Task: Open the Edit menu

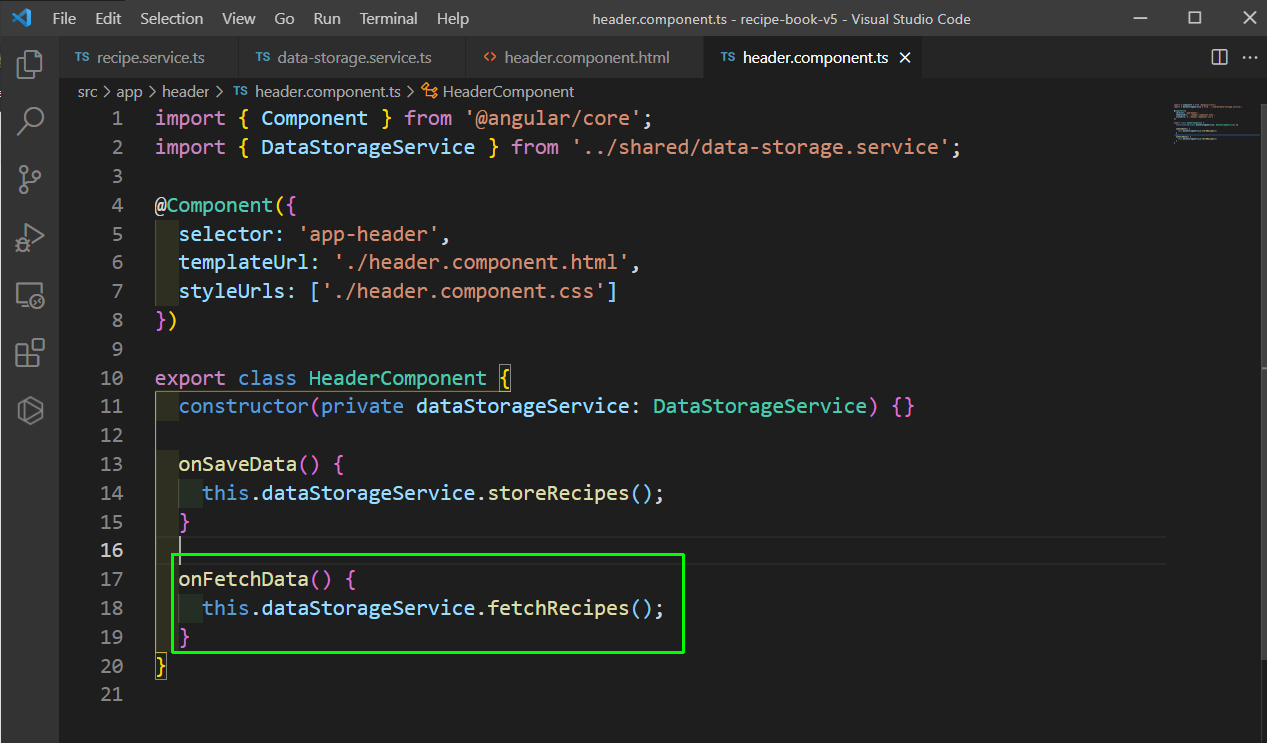Action: 108,19
